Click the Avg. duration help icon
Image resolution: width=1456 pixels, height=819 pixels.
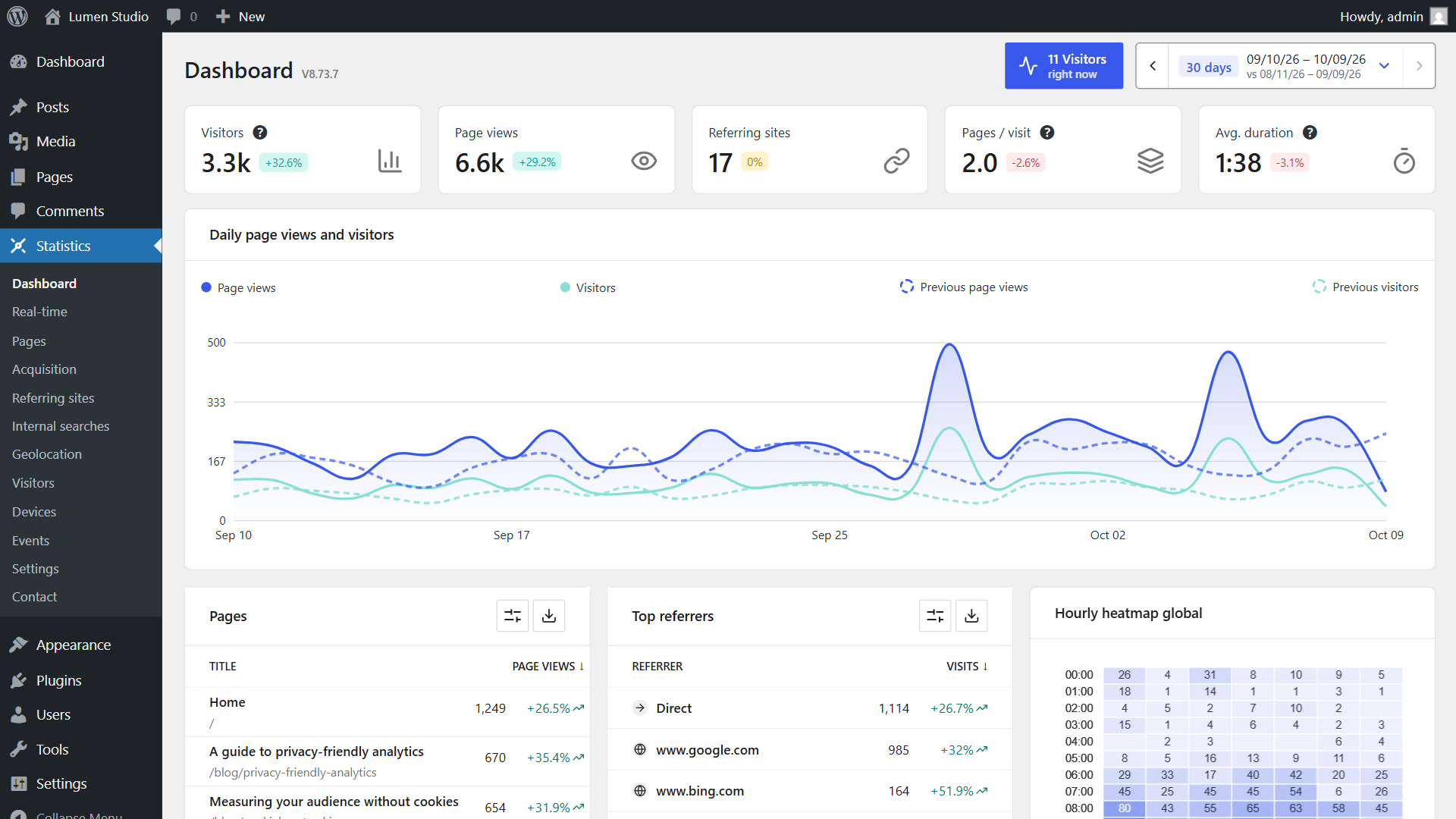(x=1310, y=132)
